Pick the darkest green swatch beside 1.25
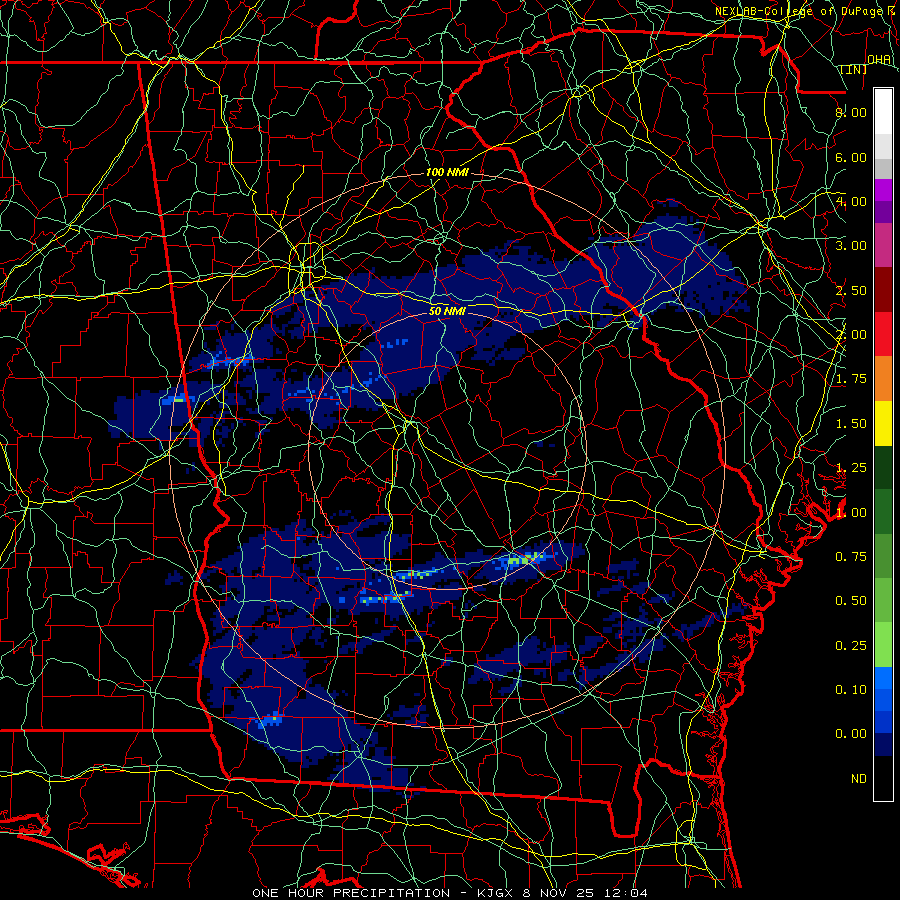The image size is (900, 900). point(883,468)
